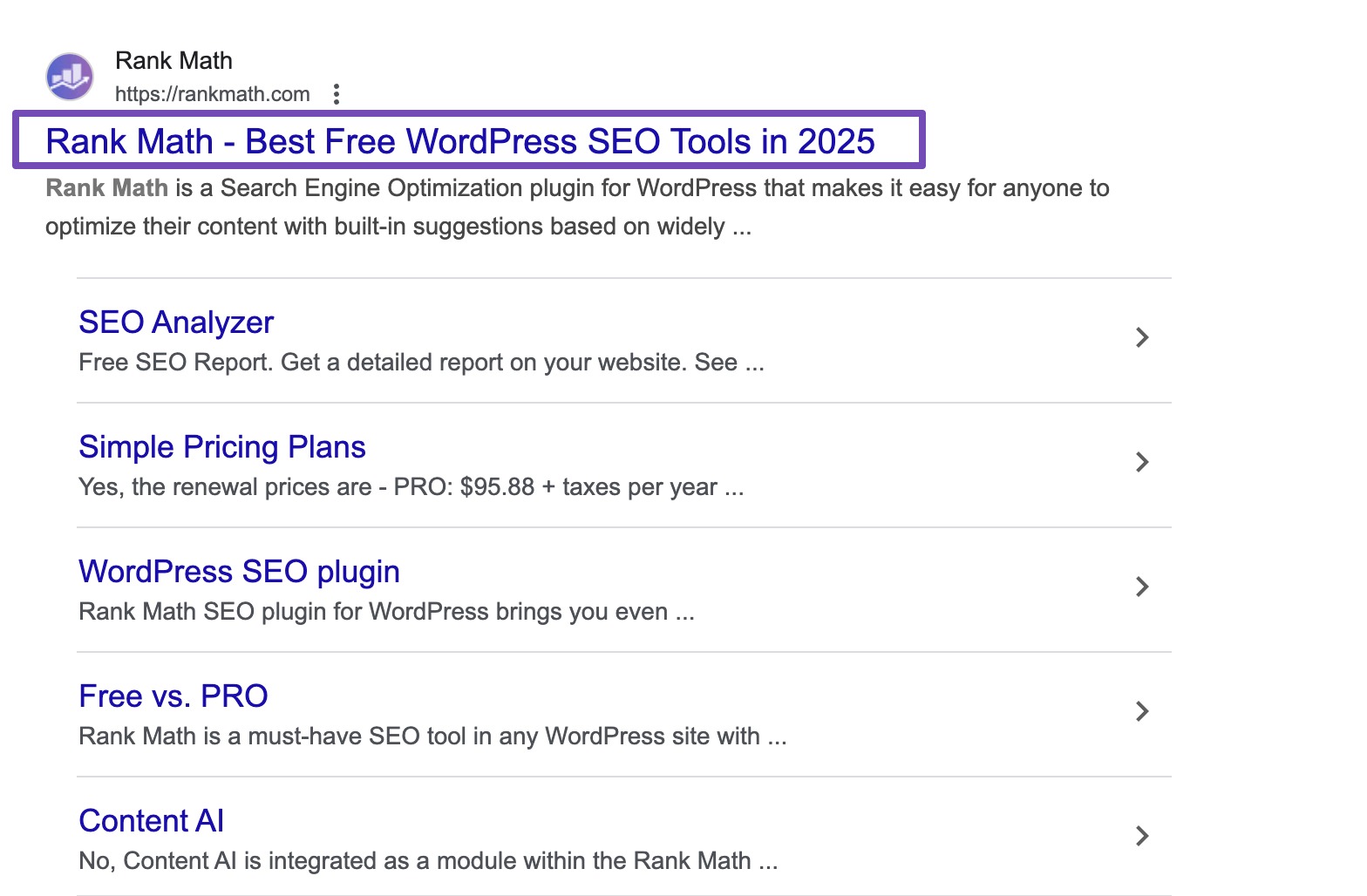Open the WordPress SEO plugin sitelink
The height and width of the screenshot is (896, 1367).
coord(239,572)
